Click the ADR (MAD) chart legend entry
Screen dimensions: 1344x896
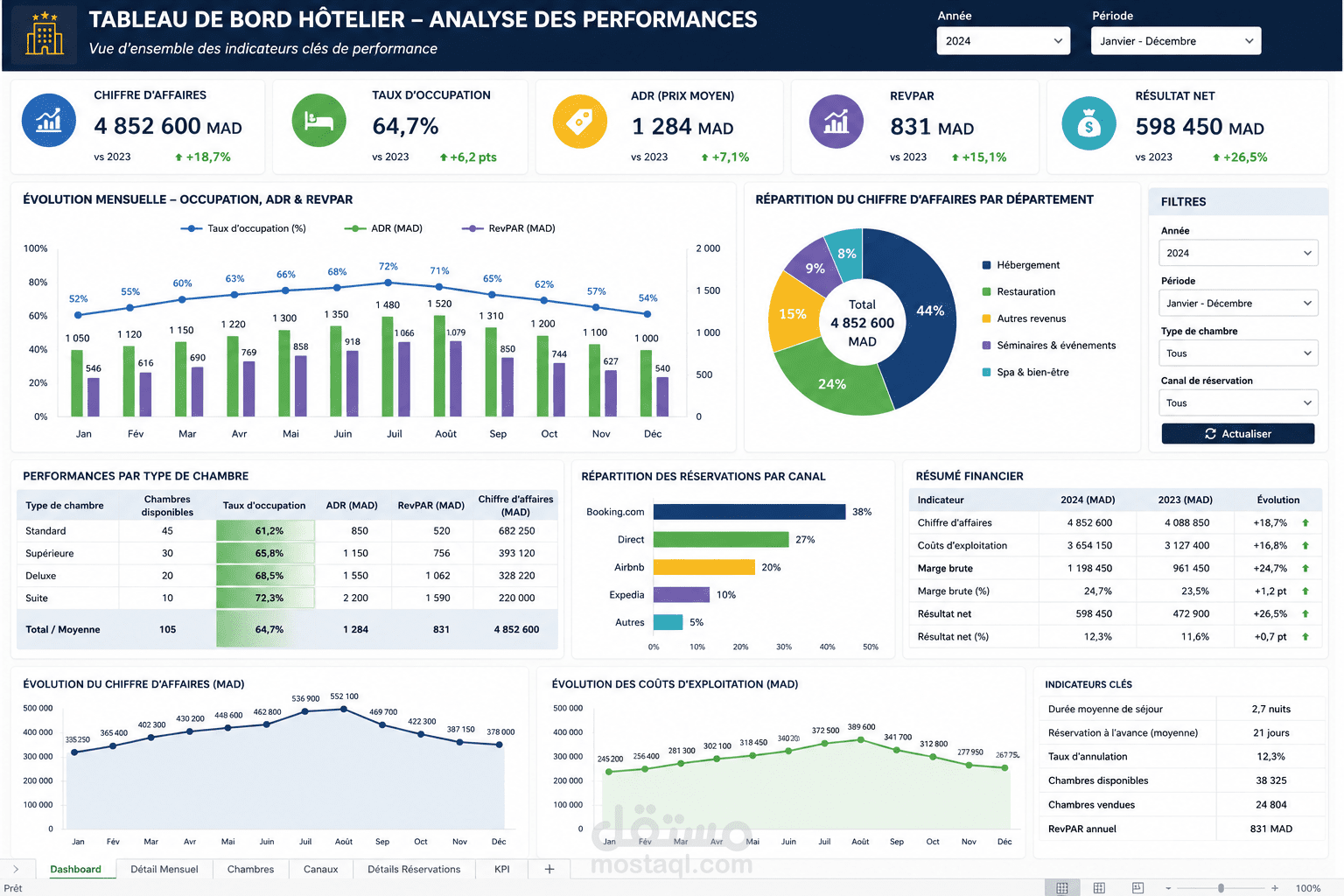(x=383, y=228)
